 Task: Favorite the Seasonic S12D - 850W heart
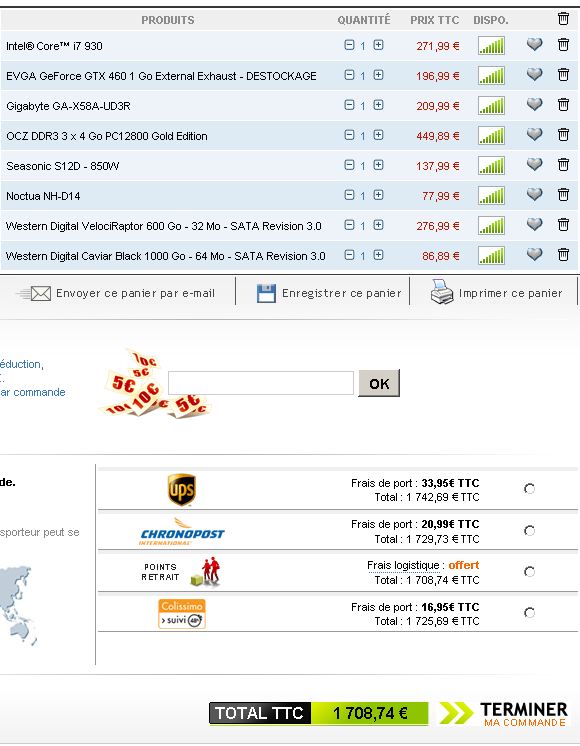(535, 164)
